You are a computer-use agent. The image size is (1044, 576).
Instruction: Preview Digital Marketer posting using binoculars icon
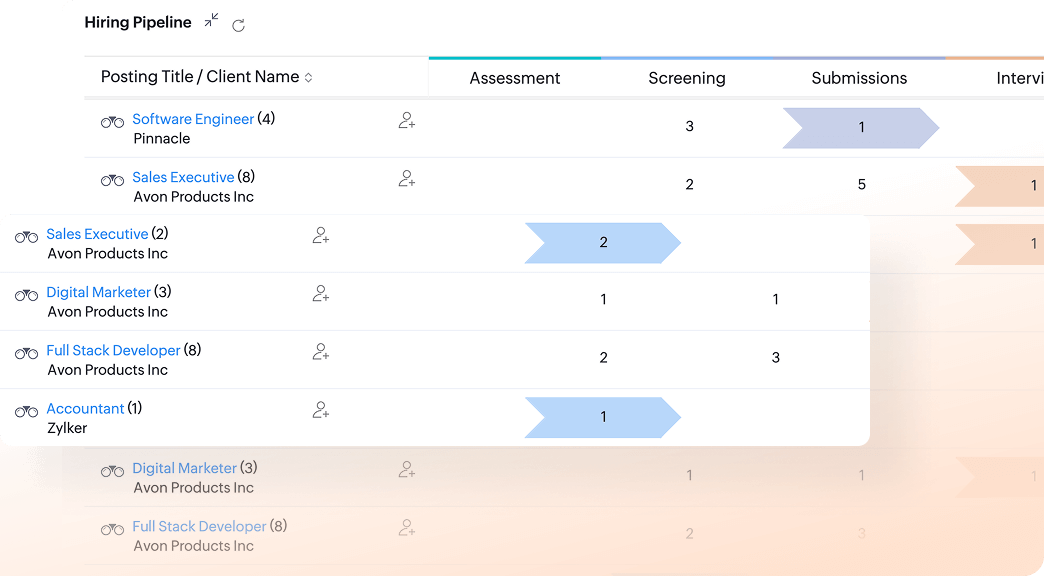click(24, 294)
